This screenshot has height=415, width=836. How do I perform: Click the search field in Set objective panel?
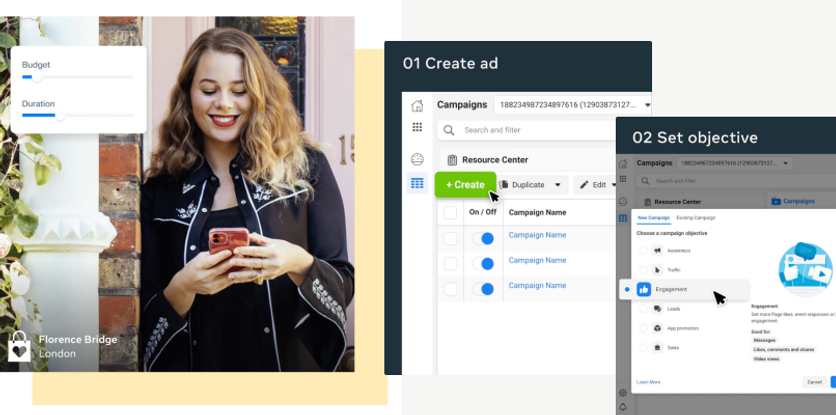736,181
